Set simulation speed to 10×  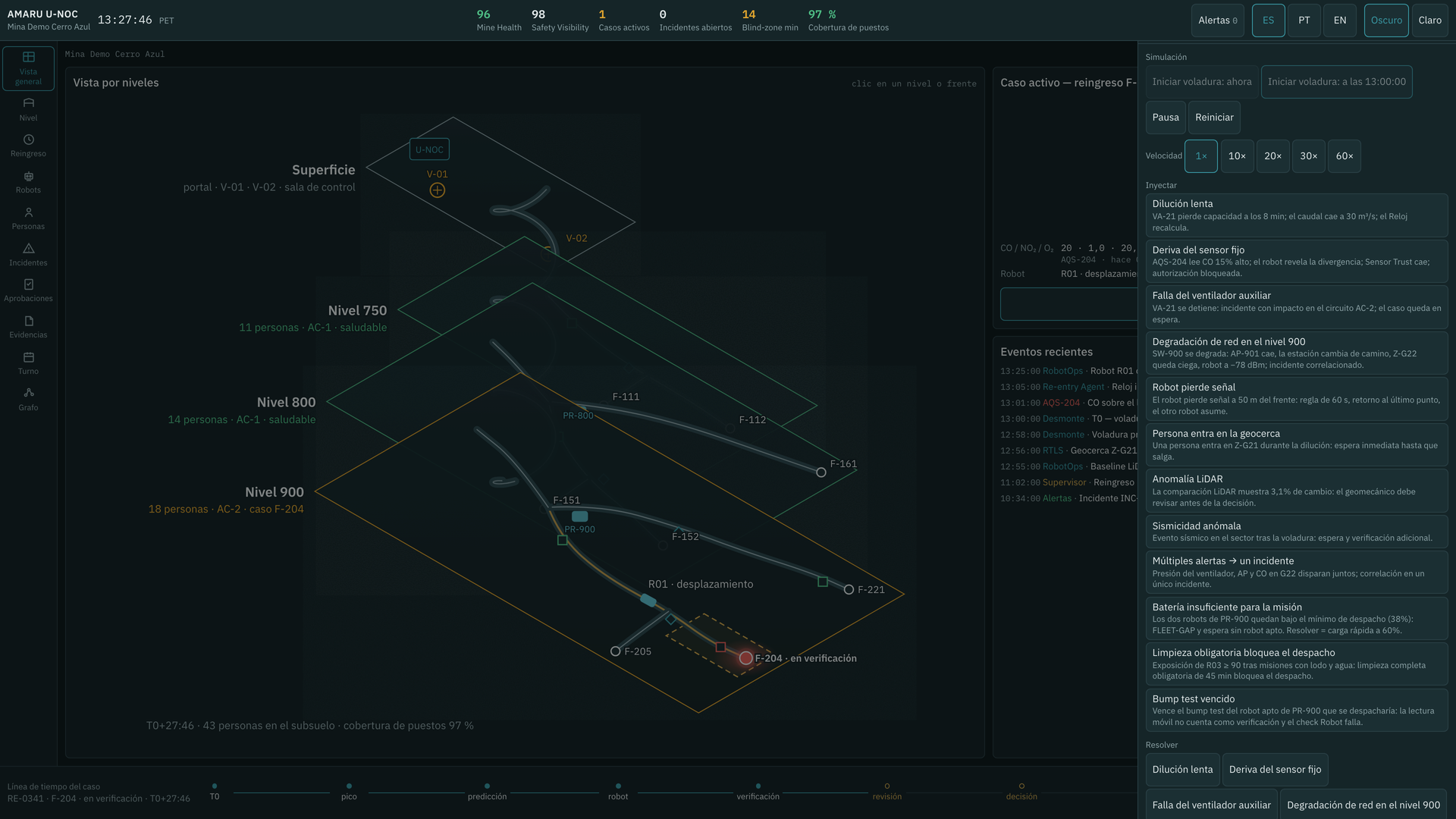coord(1237,156)
